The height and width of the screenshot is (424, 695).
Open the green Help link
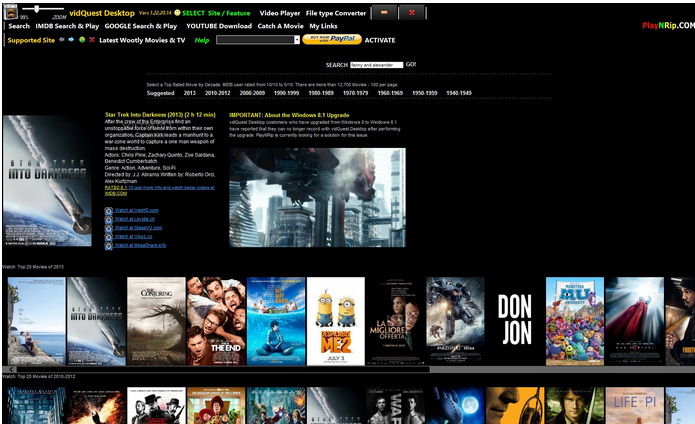point(202,40)
